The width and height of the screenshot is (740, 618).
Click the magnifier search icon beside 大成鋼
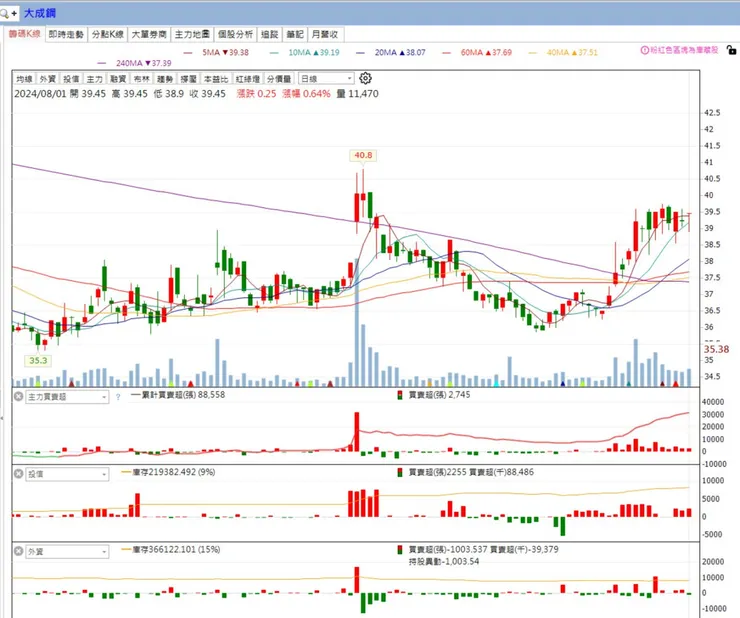(x=4, y=13)
